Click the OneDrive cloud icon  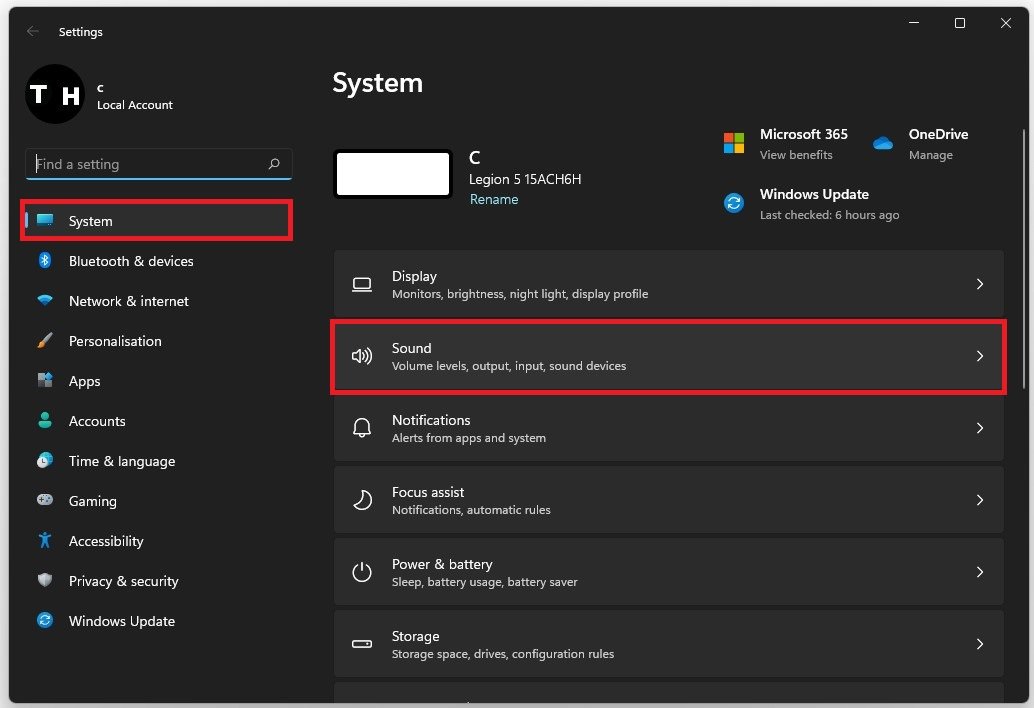882,143
